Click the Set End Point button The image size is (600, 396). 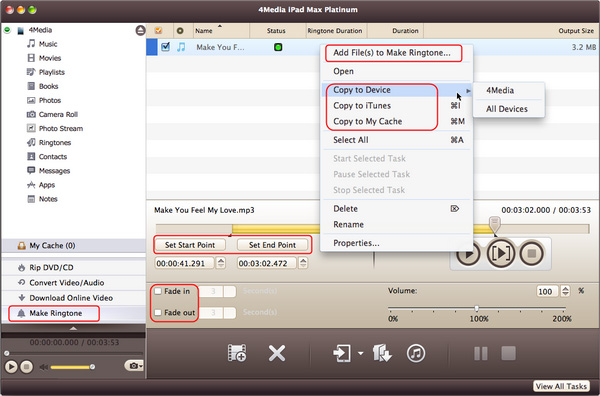click(272, 245)
